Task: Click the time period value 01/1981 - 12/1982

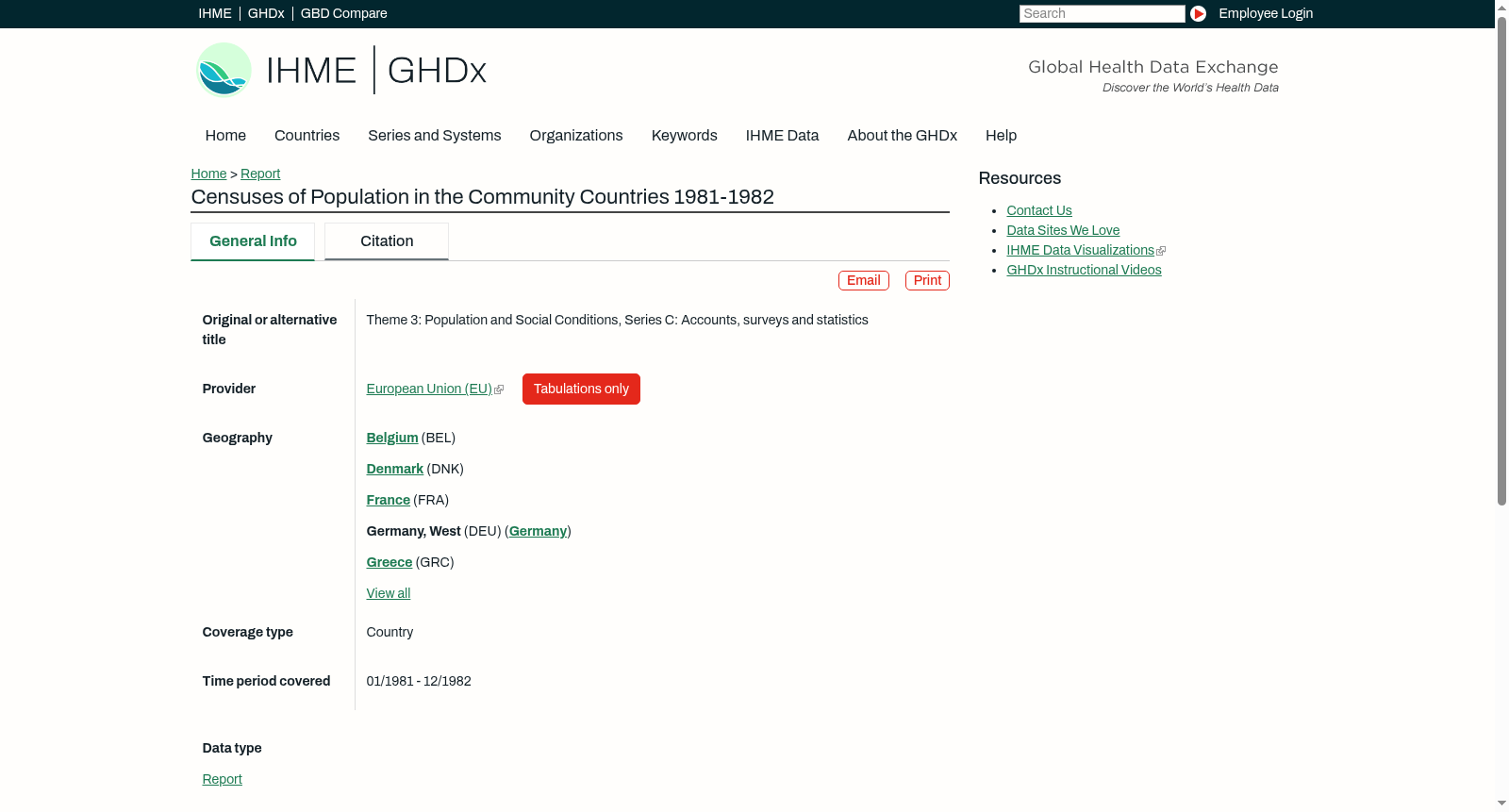Action: click(x=419, y=681)
